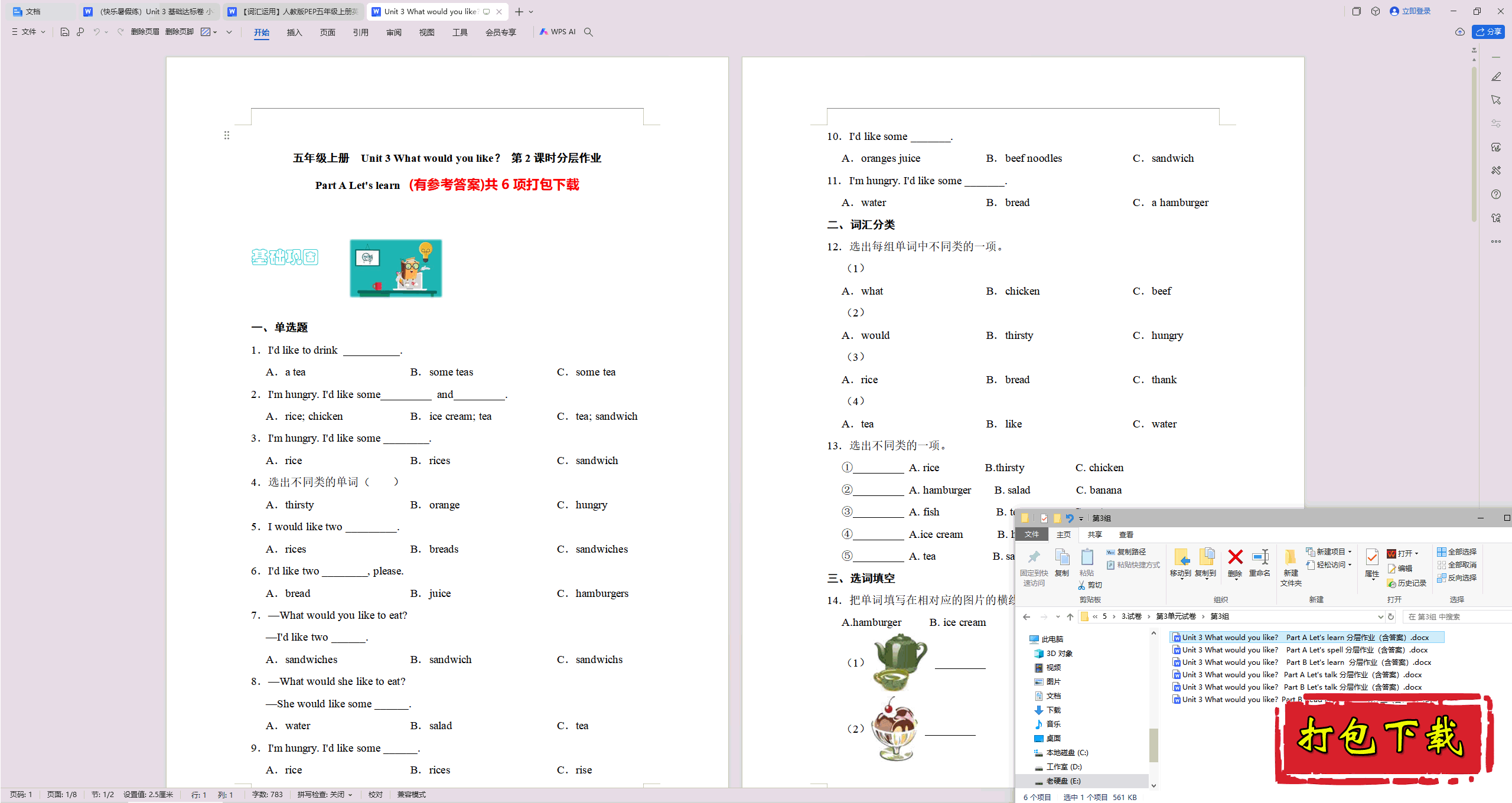
Task: Click the refresh icon in Explorer address bar
Action: coord(1391,616)
